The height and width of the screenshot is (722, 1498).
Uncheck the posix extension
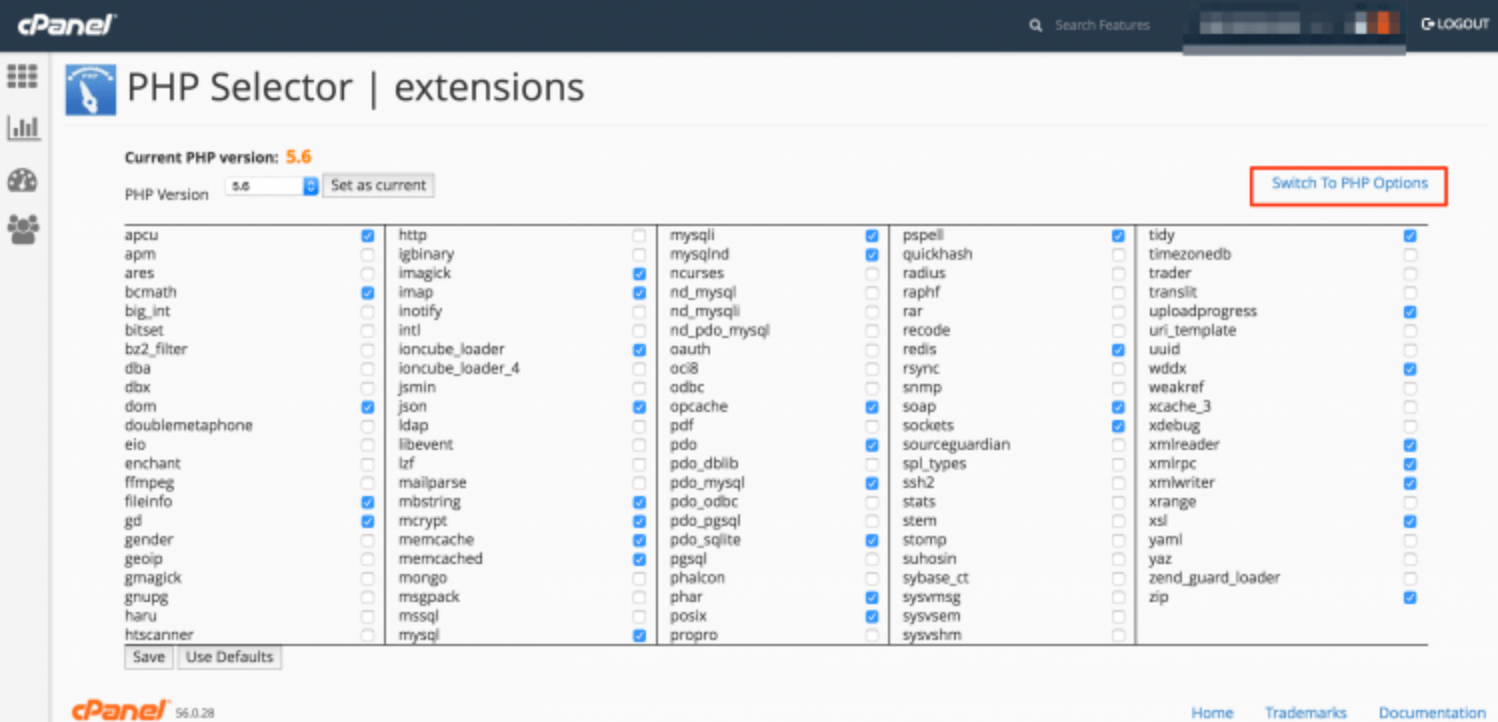click(x=872, y=616)
